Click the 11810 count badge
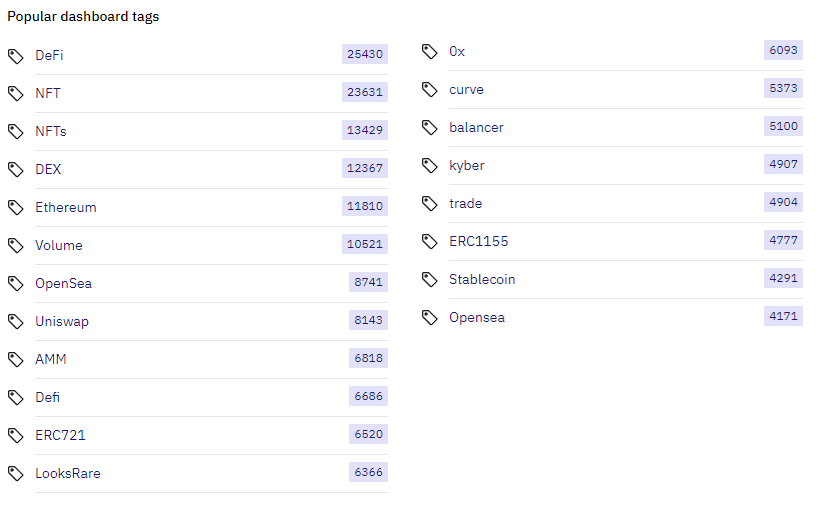The height and width of the screenshot is (512, 819). click(x=365, y=206)
